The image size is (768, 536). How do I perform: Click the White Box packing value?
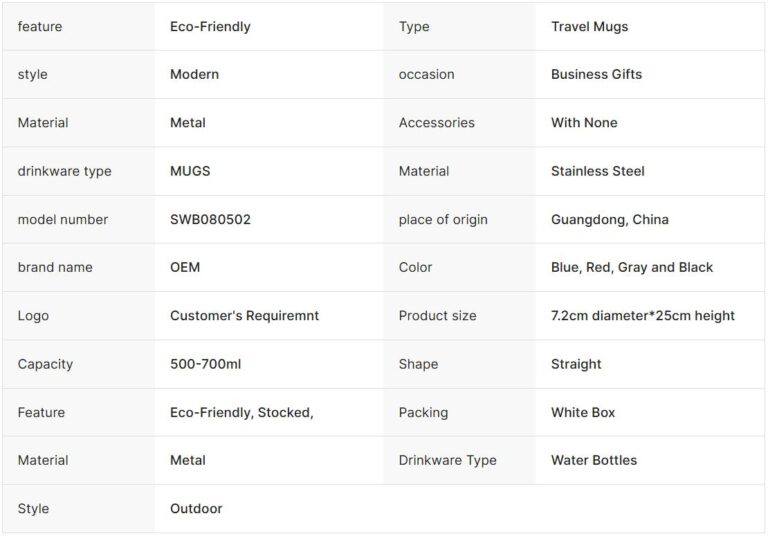pos(583,412)
